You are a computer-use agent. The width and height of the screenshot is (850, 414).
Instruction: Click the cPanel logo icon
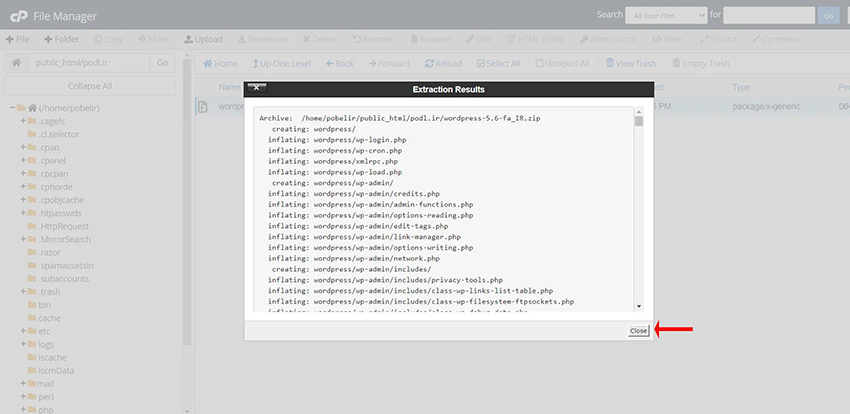(x=17, y=14)
